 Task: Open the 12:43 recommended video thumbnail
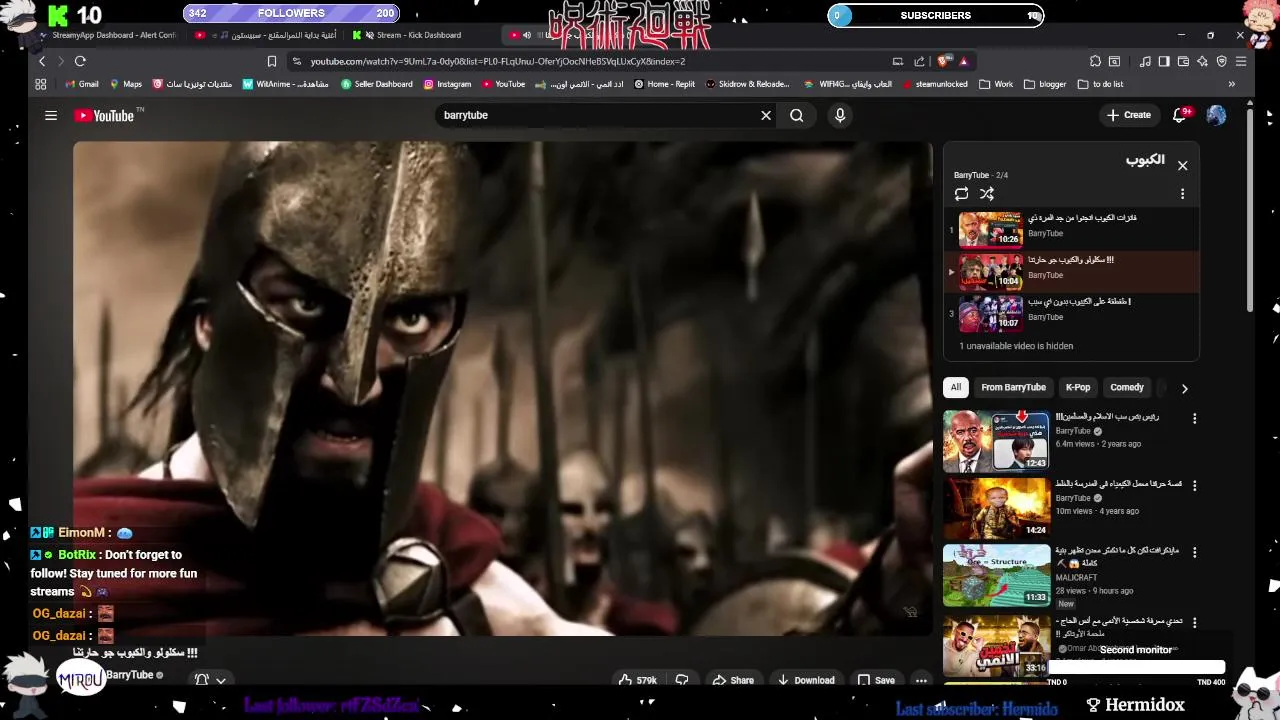[996, 440]
